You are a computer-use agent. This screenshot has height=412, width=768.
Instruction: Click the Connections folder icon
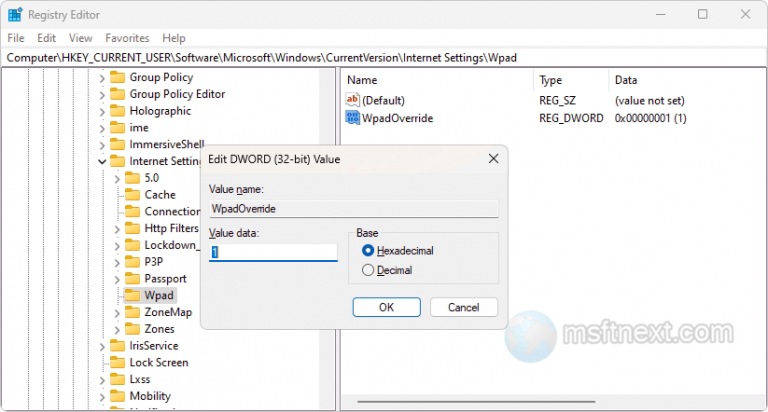[x=133, y=211]
